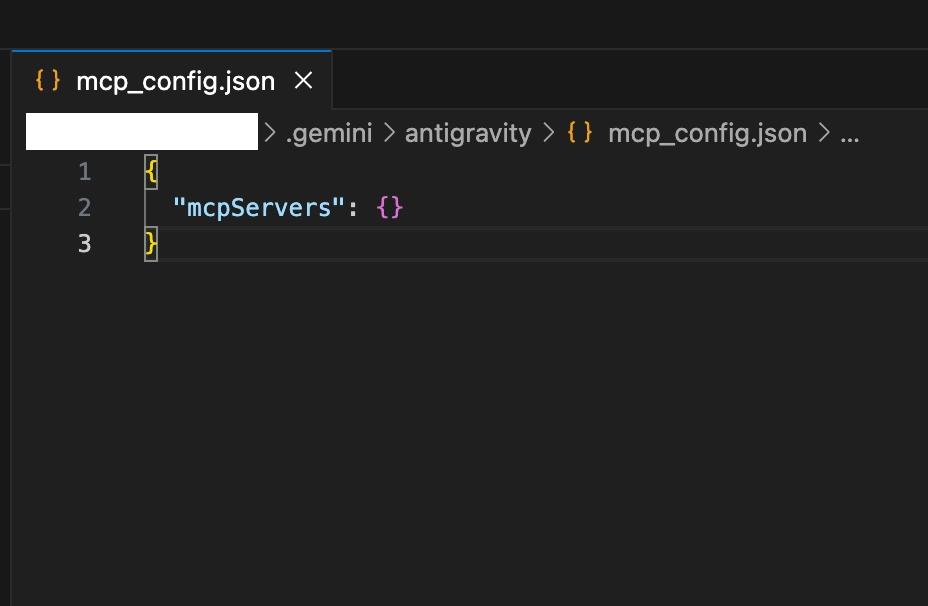The width and height of the screenshot is (928, 606).
Task: Click the JSON braces icon in the breadcrumb
Action: click(580, 133)
